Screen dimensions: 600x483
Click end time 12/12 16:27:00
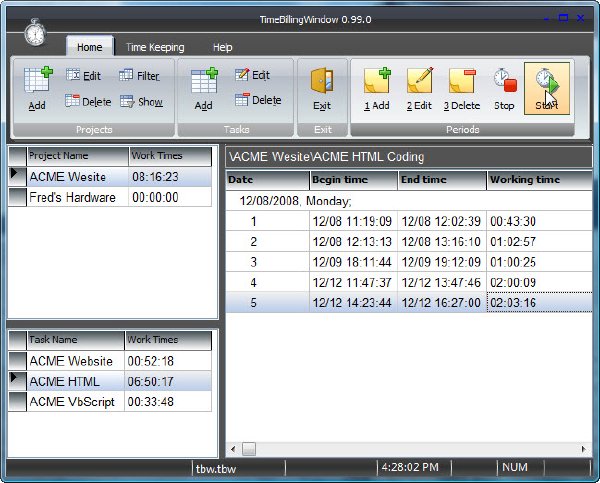[441, 303]
